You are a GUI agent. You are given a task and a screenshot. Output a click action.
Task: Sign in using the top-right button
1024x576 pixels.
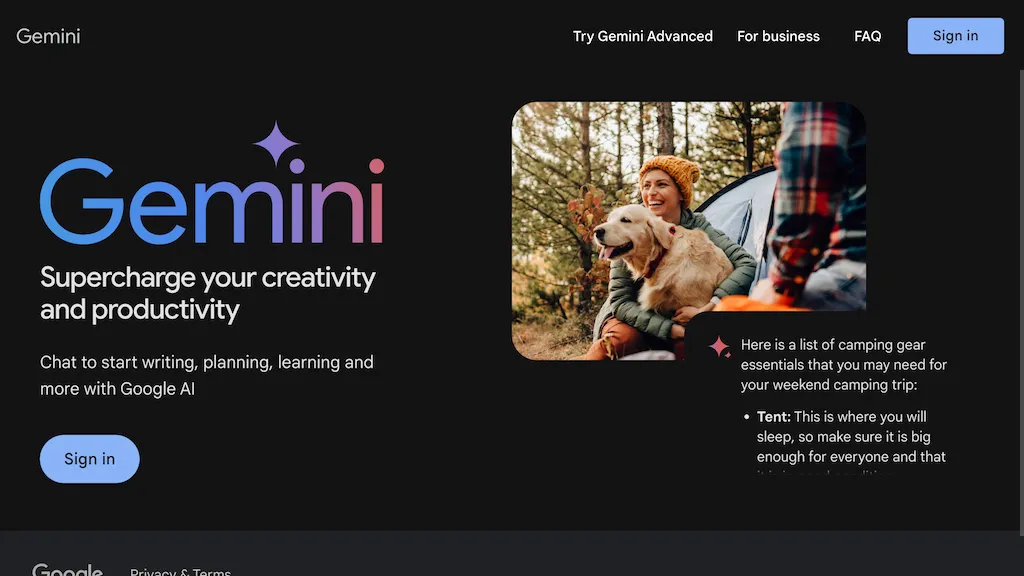[x=955, y=36]
